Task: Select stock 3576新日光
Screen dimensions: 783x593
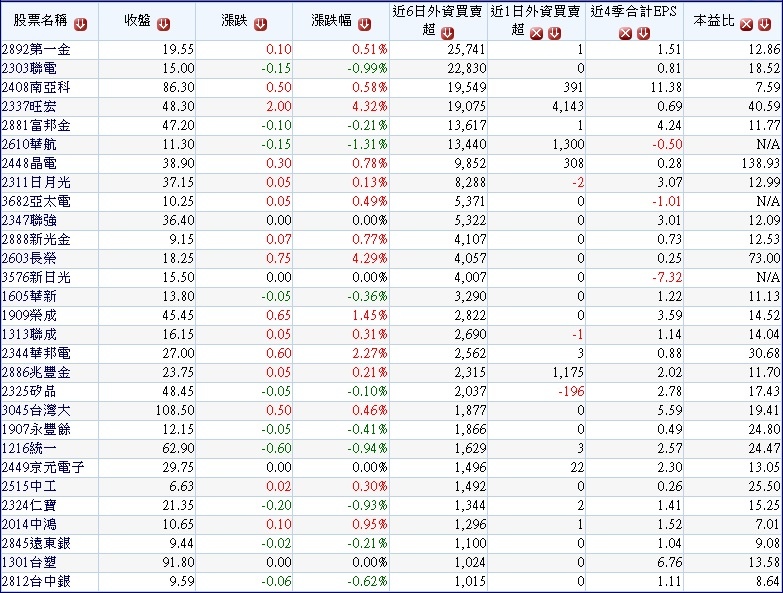Action: tap(36, 277)
